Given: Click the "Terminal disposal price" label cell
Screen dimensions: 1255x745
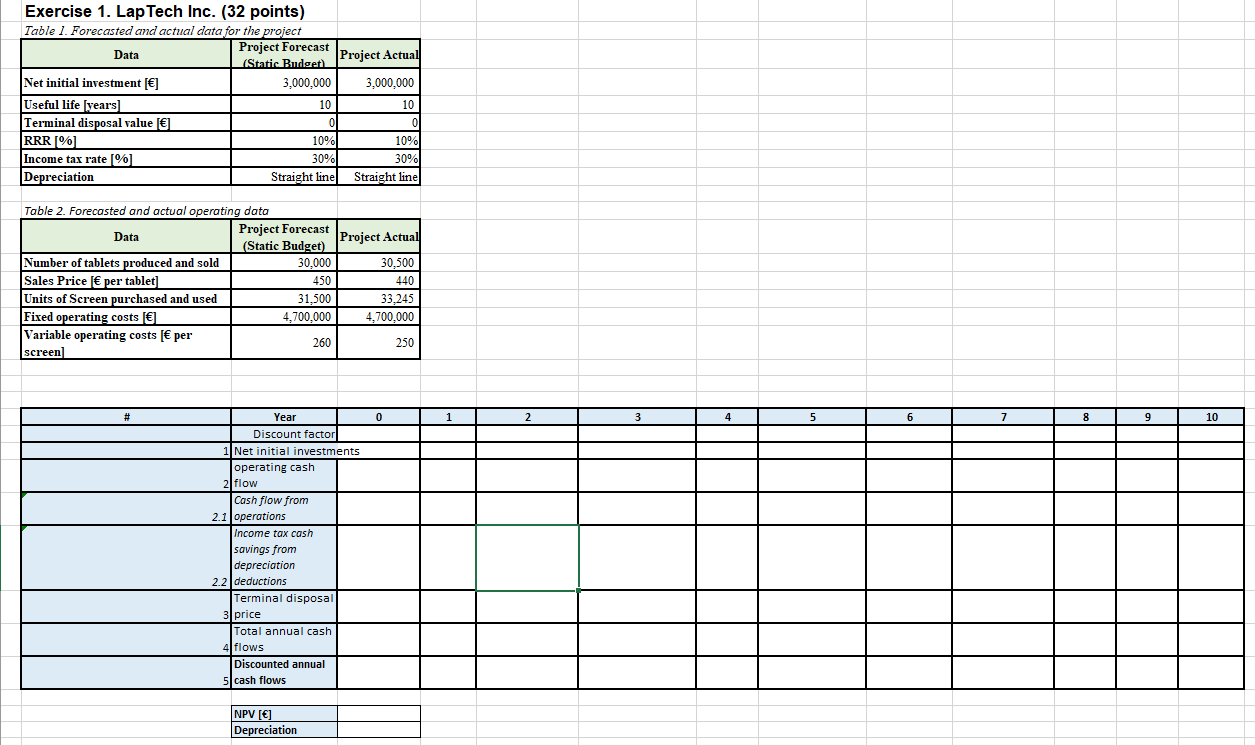Looking at the screenshot, I should coord(283,605).
